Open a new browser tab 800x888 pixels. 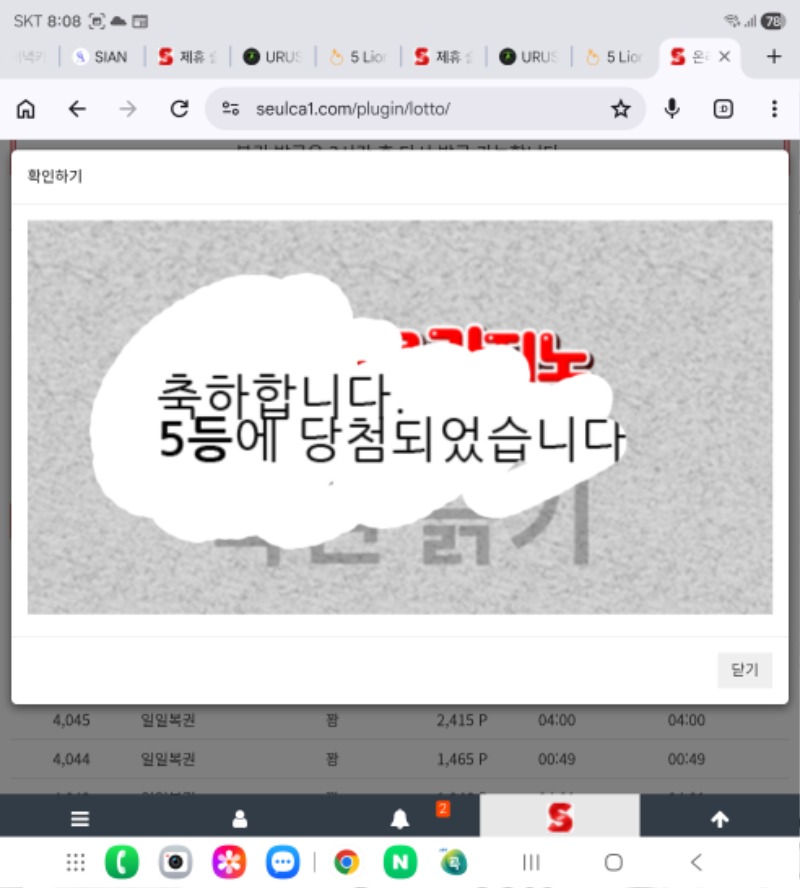click(773, 57)
